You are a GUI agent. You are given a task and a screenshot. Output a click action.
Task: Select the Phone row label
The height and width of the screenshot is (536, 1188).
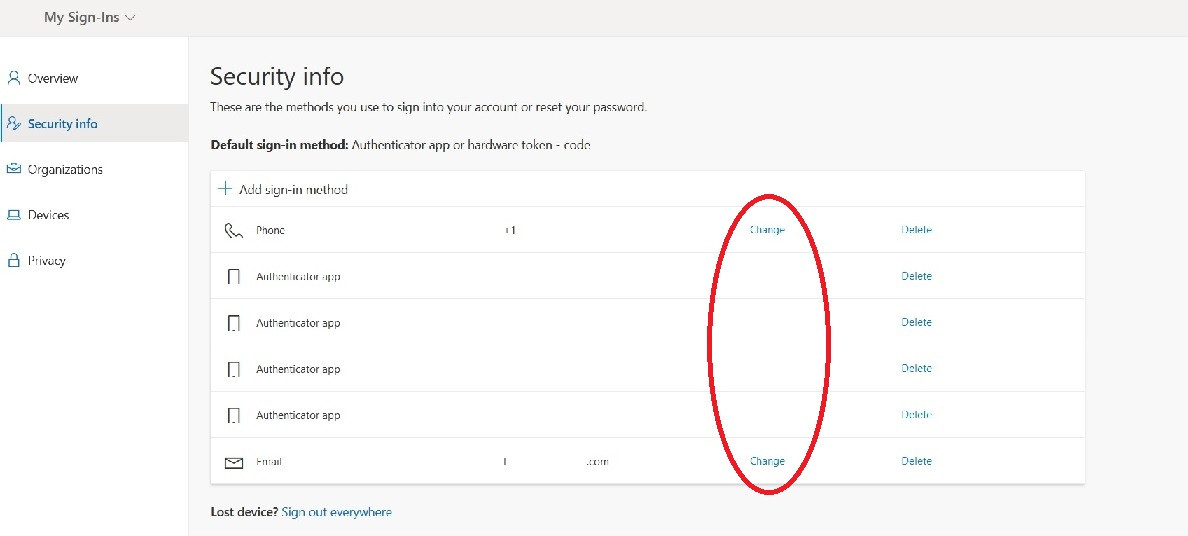270,230
